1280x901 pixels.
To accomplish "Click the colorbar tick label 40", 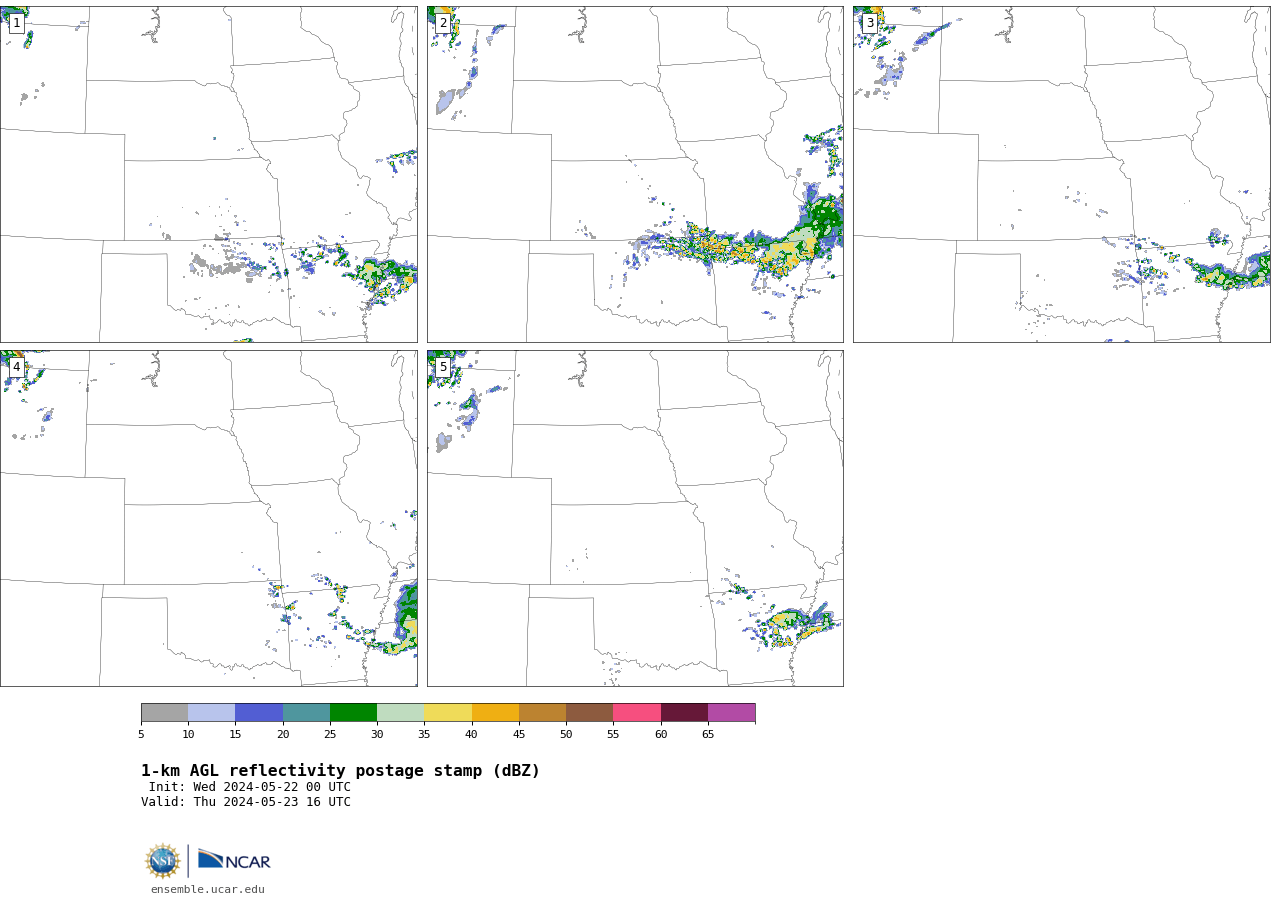I will click(x=472, y=735).
